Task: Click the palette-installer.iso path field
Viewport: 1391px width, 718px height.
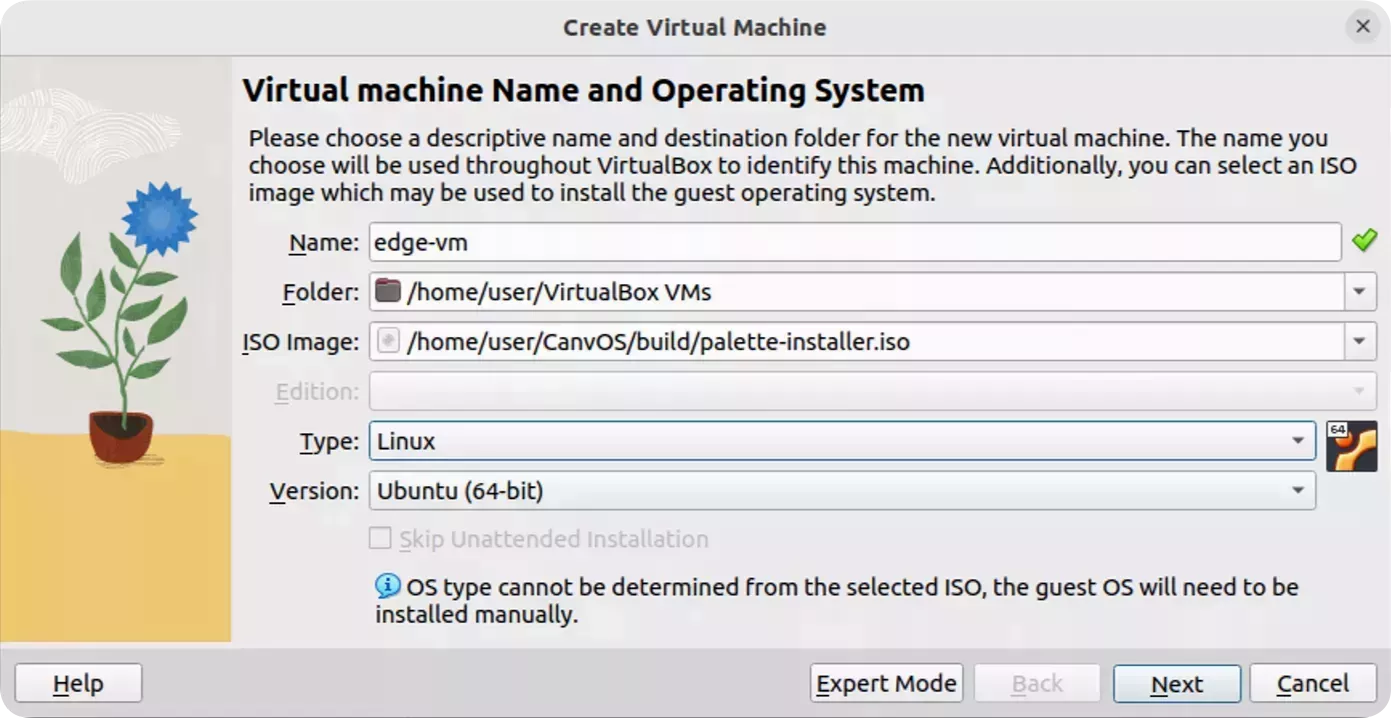Action: (700, 341)
